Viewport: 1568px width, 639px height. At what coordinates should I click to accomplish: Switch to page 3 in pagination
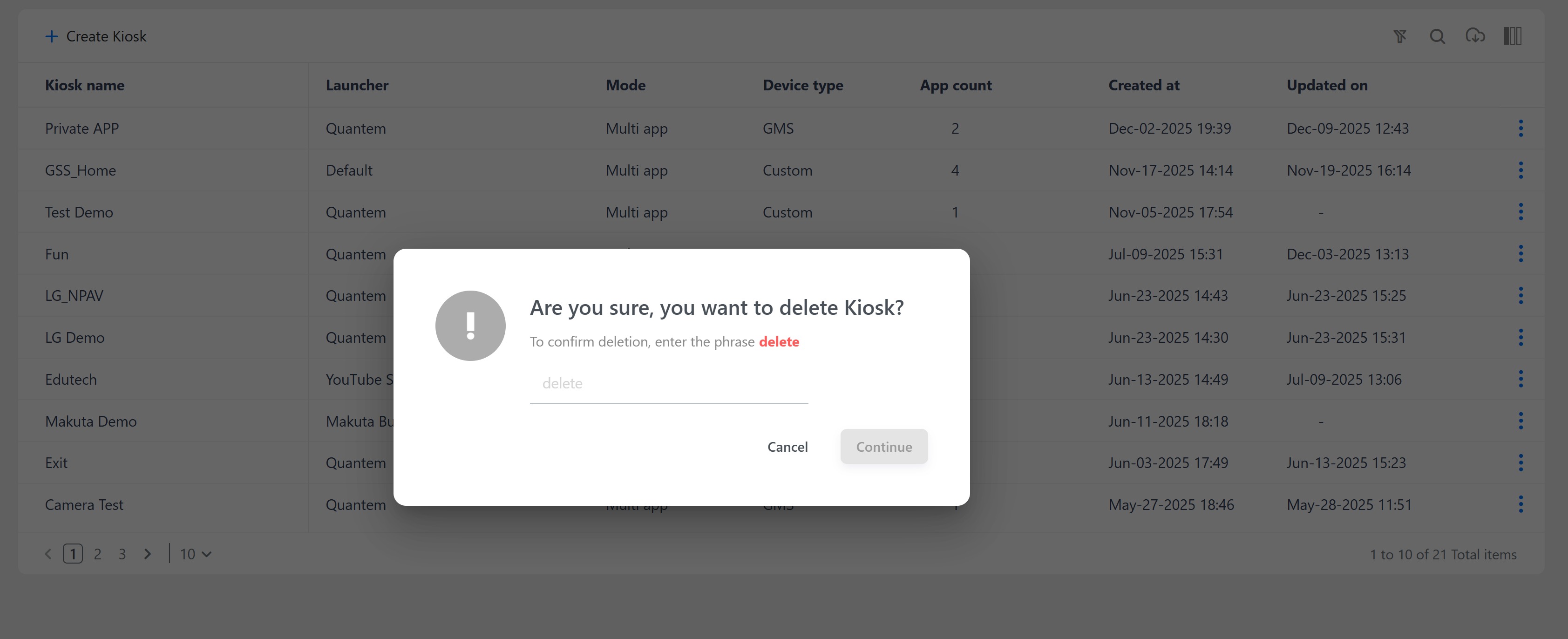tap(122, 554)
